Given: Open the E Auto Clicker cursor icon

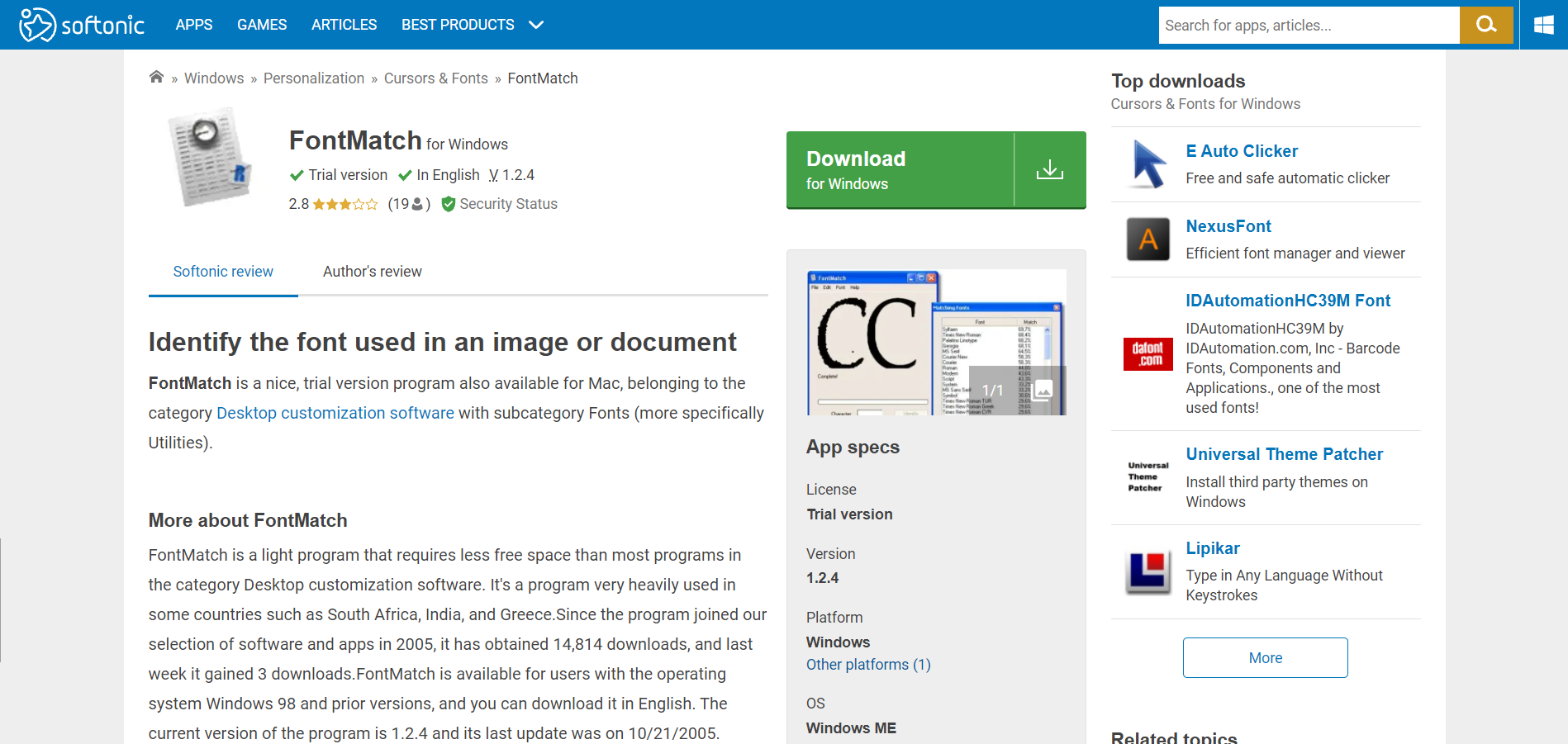Looking at the screenshot, I should 1147,164.
